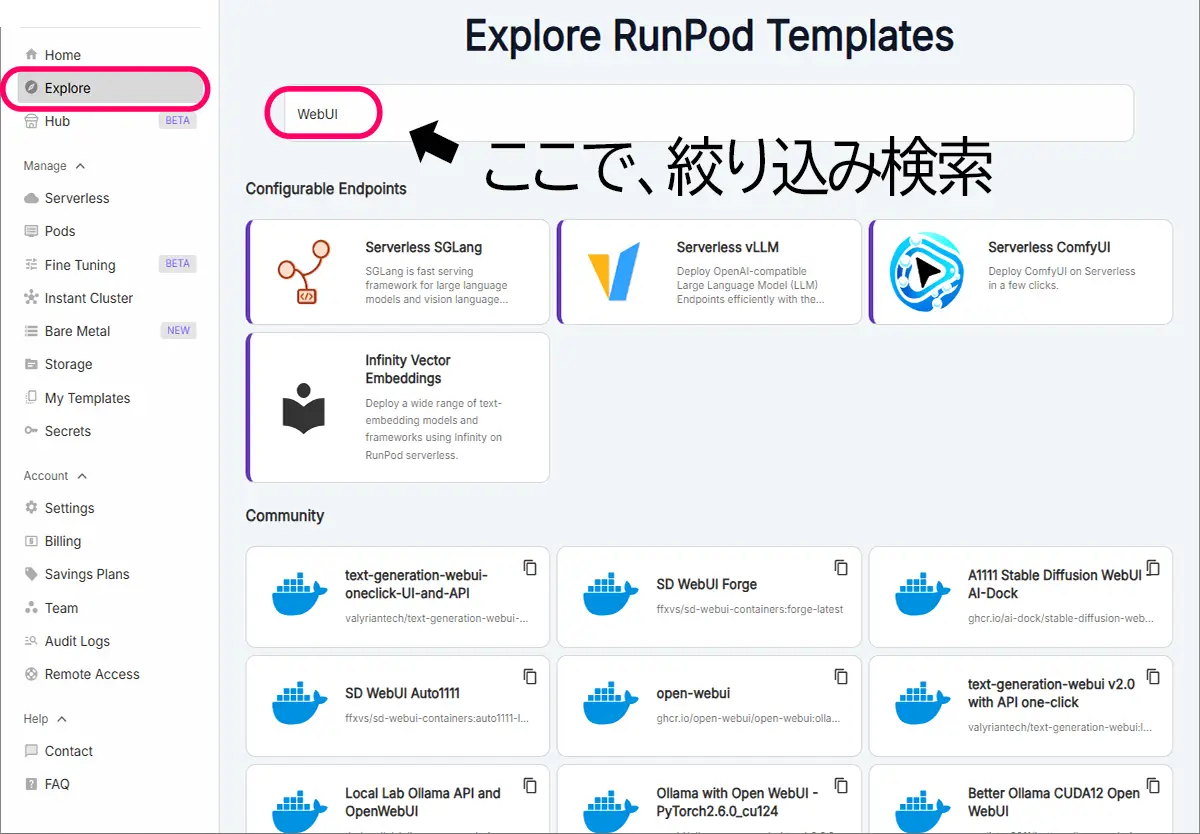Copy text-generation-webui v2.0 with API template
This screenshot has height=834, width=1200.
[1153, 676]
